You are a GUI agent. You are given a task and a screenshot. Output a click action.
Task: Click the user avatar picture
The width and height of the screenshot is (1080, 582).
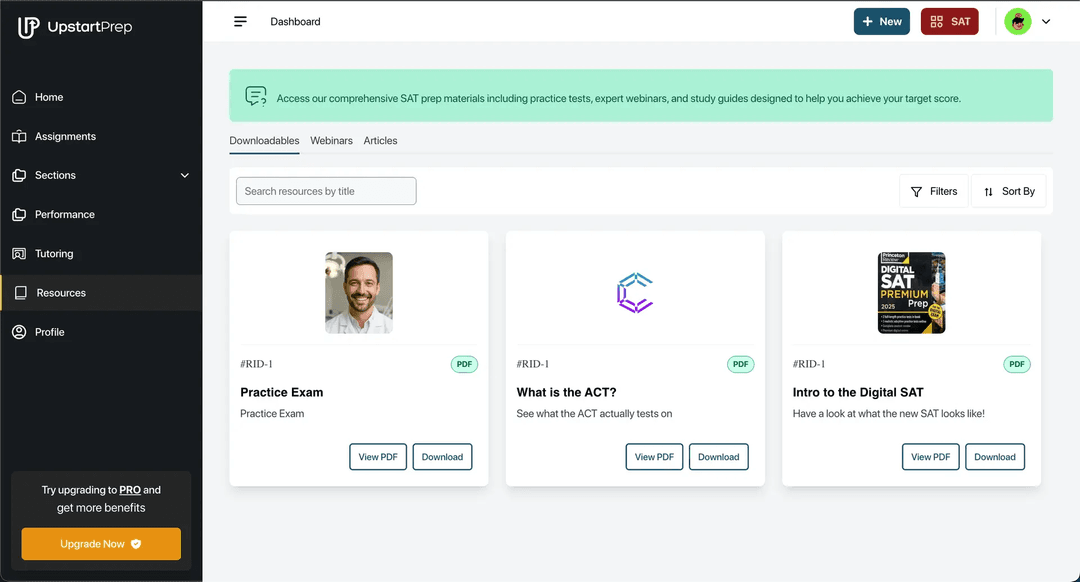(x=1017, y=21)
